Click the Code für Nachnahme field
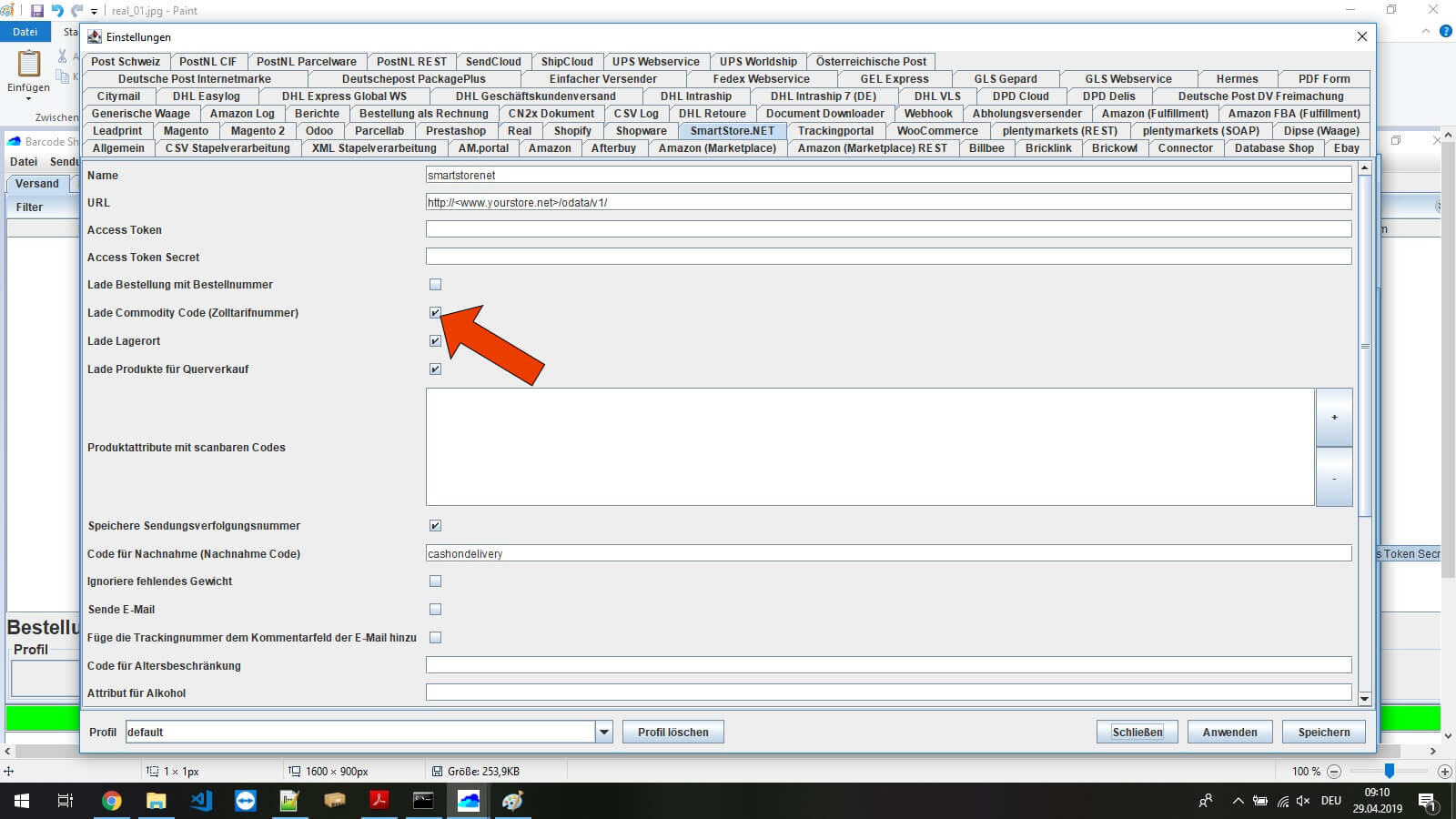1456x819 pixels. 888,553
